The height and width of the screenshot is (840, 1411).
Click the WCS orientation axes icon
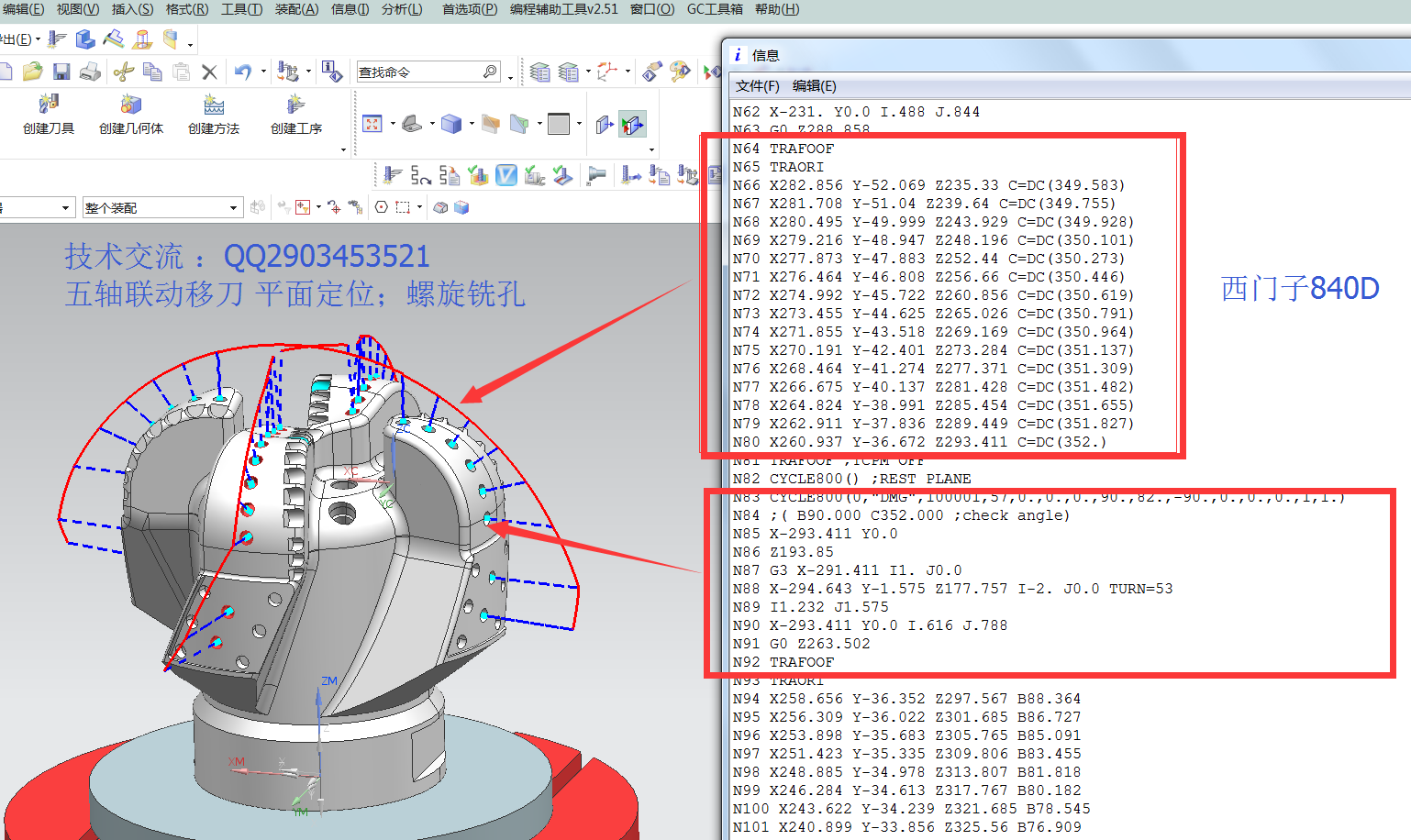click(607, 72)
